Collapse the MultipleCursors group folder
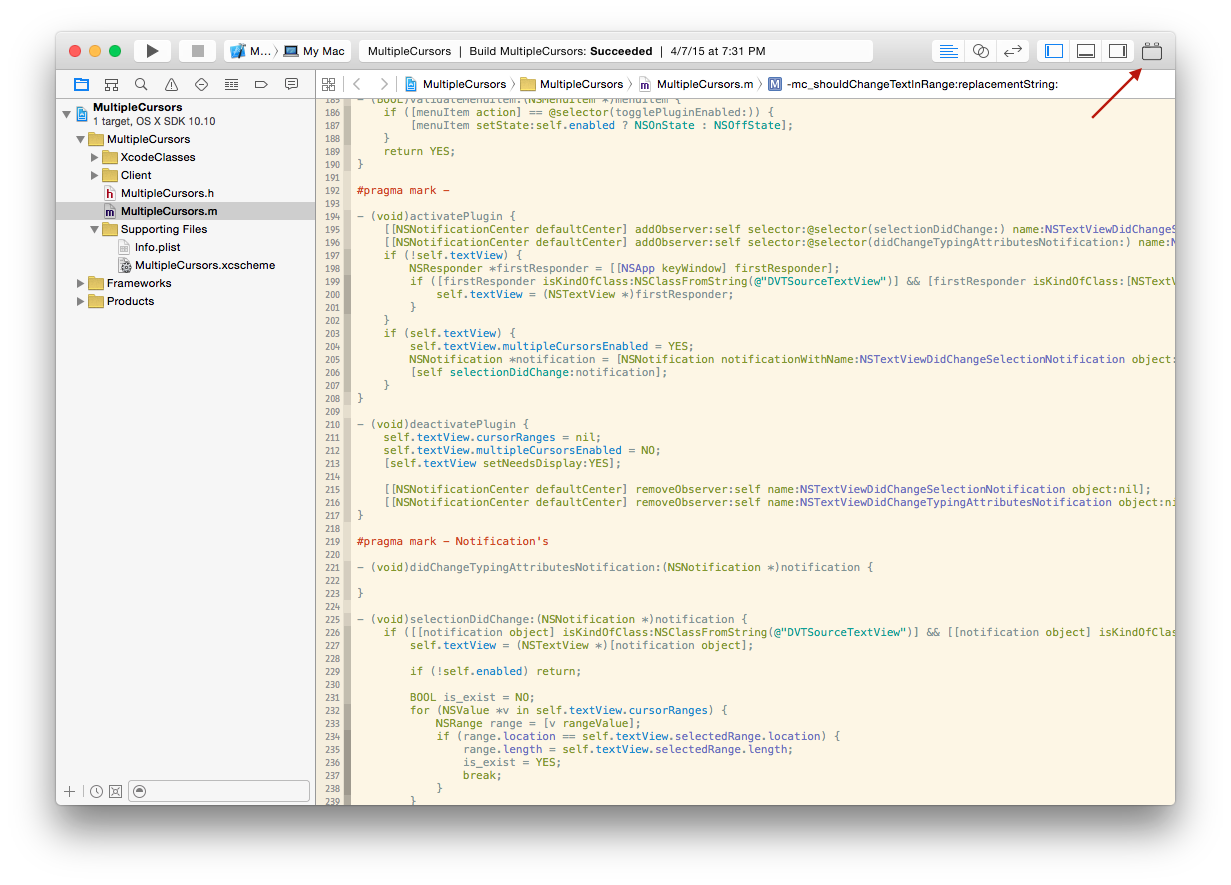The width and height of the screenshot is (1231, 885). [x=81, y=139]
